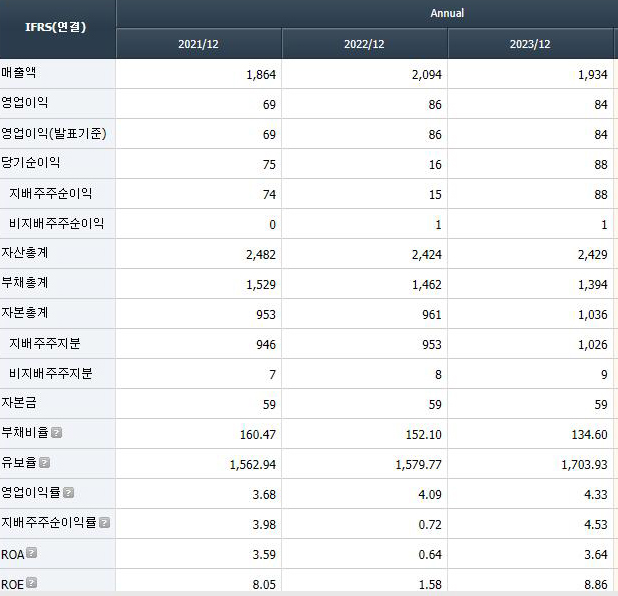
Task: Select the 2023/12 column header
Action: (x=531, y=44)
